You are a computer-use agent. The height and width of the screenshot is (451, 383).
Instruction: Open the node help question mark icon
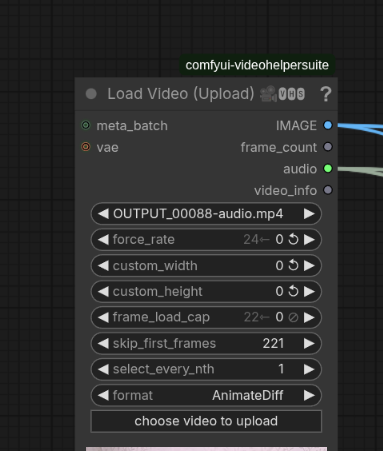(326, 94)
